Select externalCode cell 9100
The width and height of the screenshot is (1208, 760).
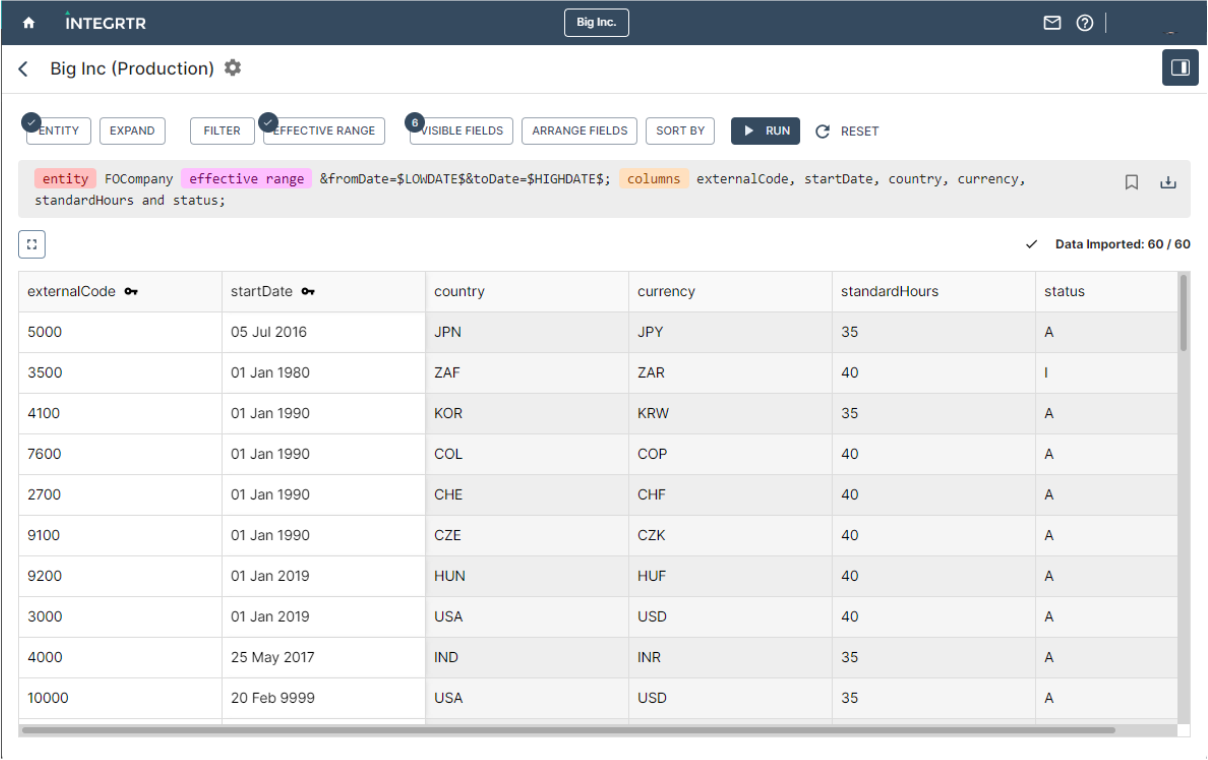click(x=120, y=535)
